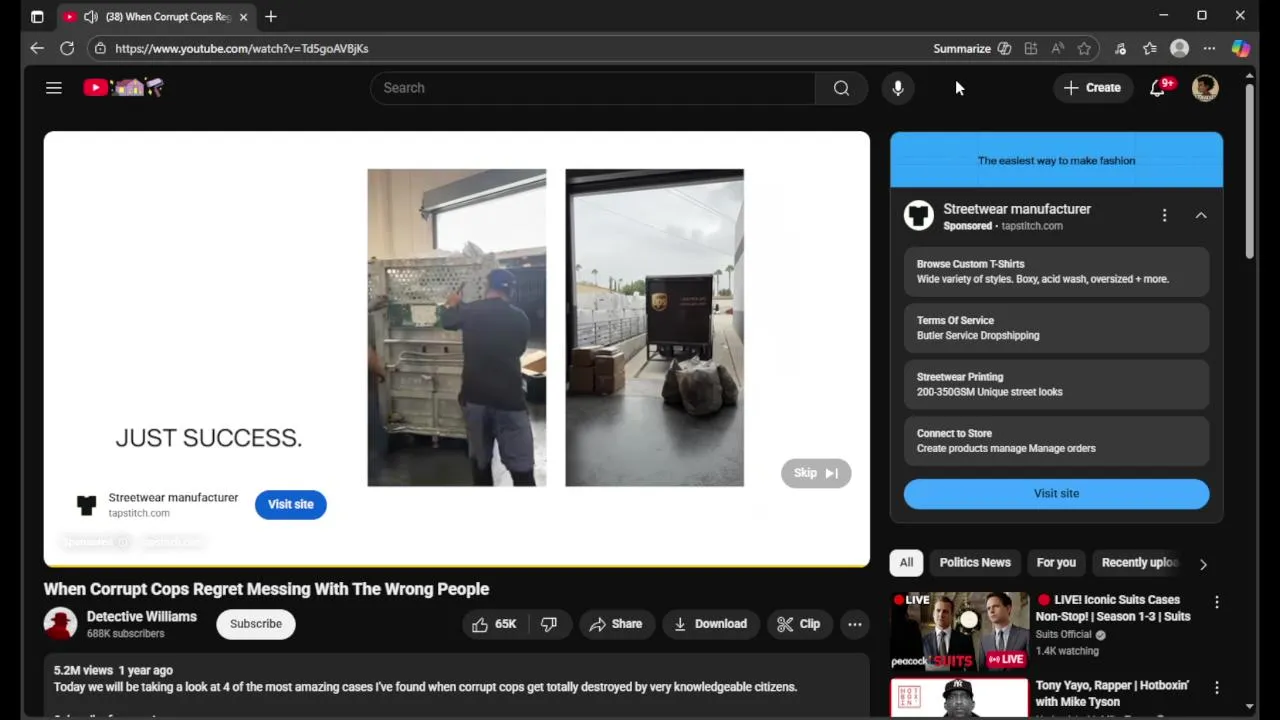Open Terms Of Service ad link
Screen dimensions: 1280x720
click(1057, 328)
